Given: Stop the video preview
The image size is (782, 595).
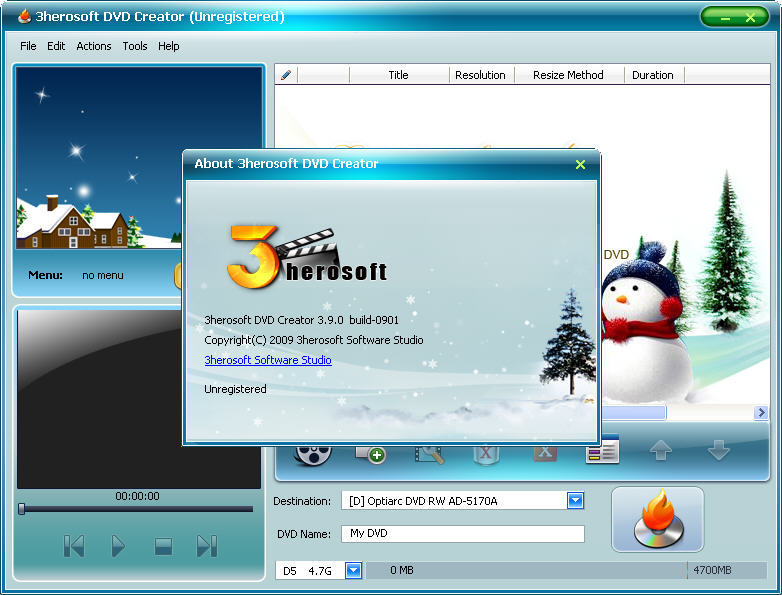Looking at the screenshot, I should 163,546.
